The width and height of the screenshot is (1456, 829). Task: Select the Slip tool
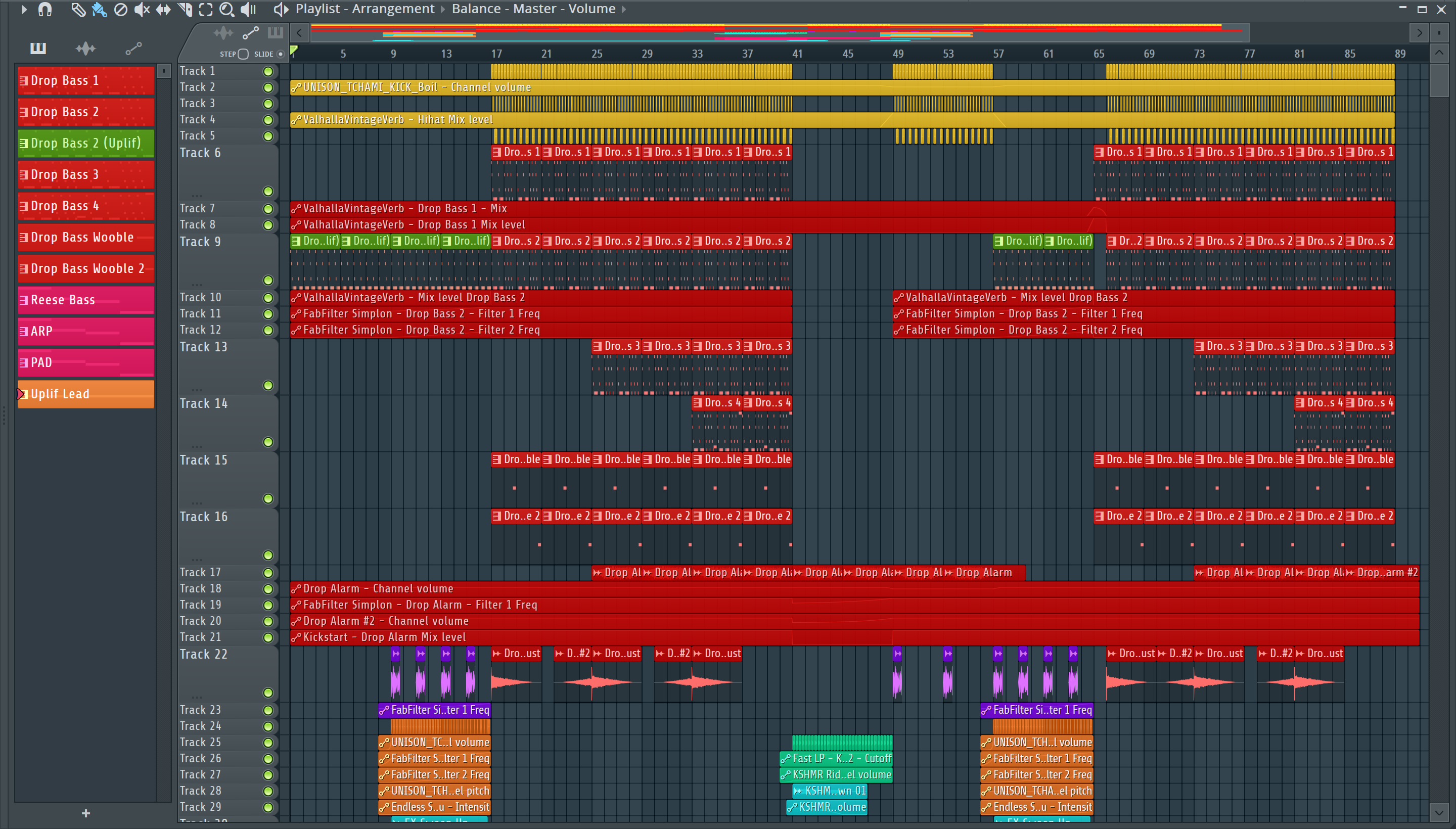[163, 10]
